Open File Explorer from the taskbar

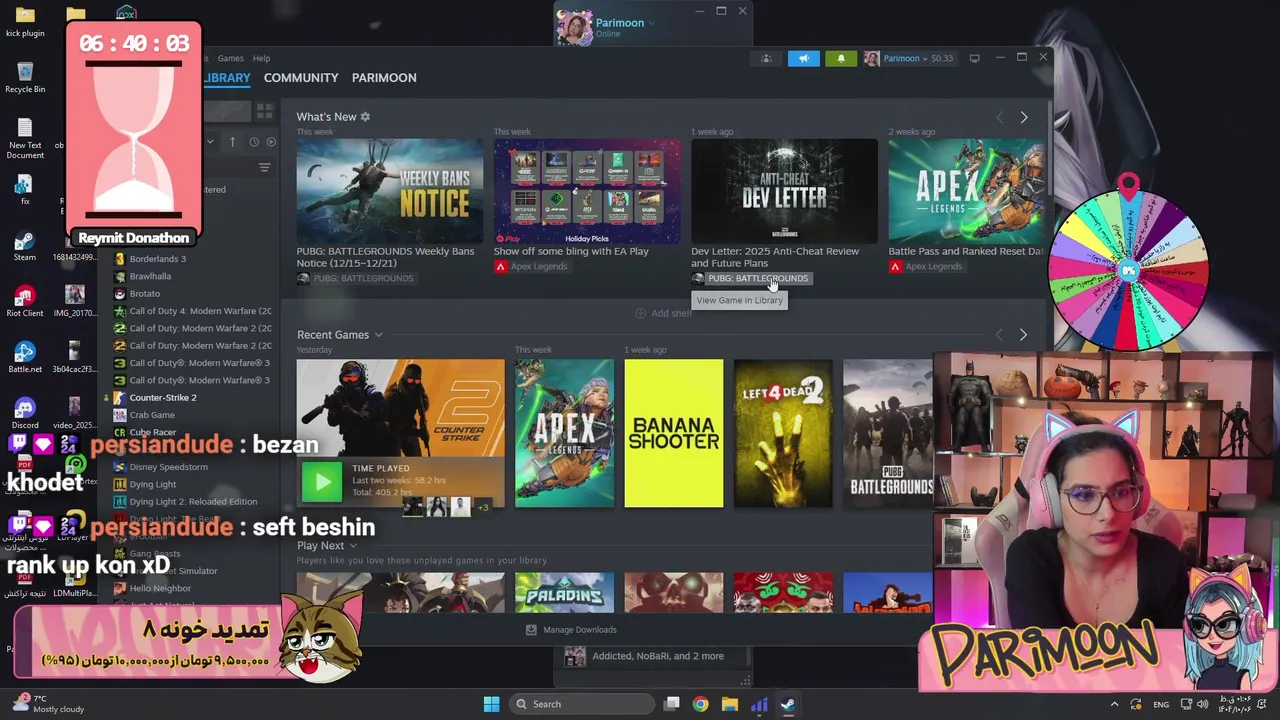(730, 704)
